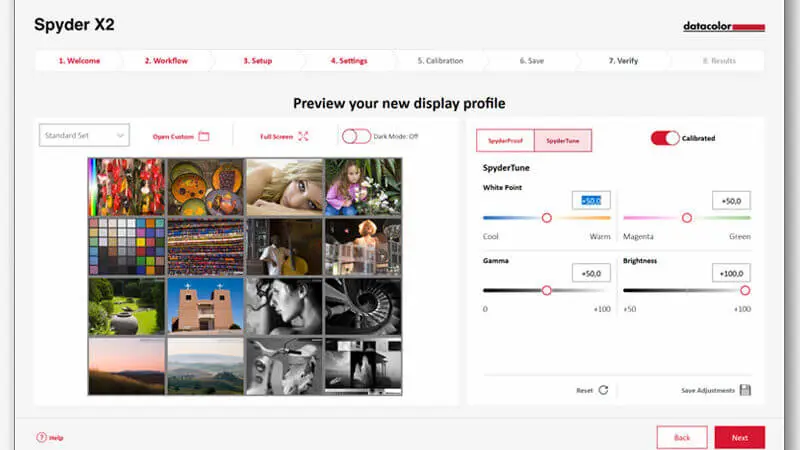Screen dimensions: 800x450
Task: Click the Brightness value input field
Action: coord(731,273)
